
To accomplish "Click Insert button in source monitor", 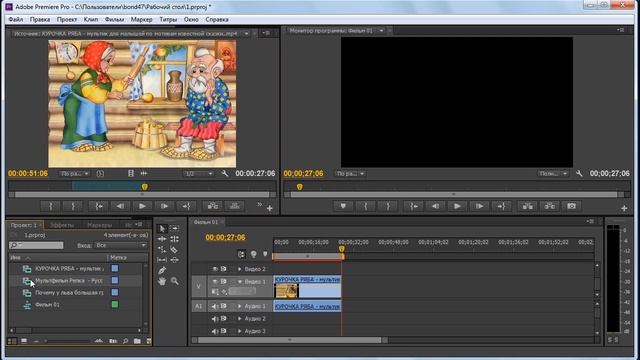I will (x=213, y=206).
